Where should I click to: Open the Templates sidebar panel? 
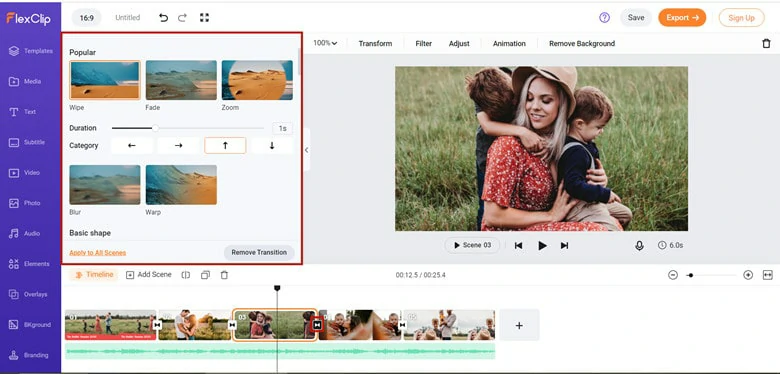tap(30, 51)
